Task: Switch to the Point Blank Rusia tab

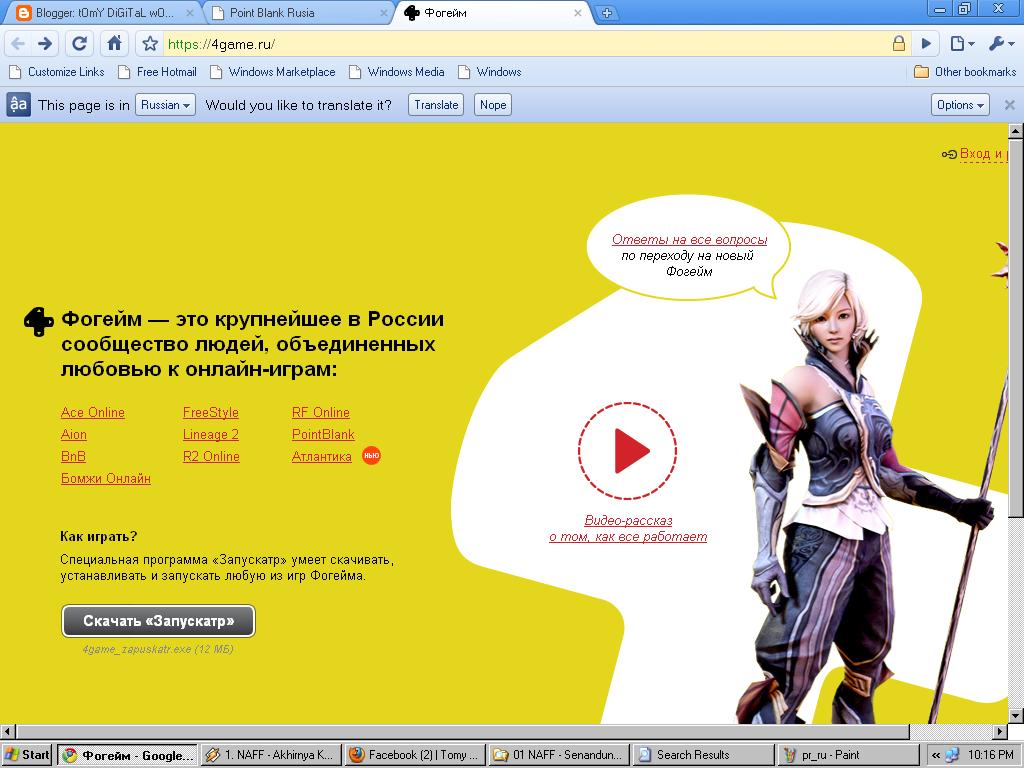Action: tap(298, 13)
